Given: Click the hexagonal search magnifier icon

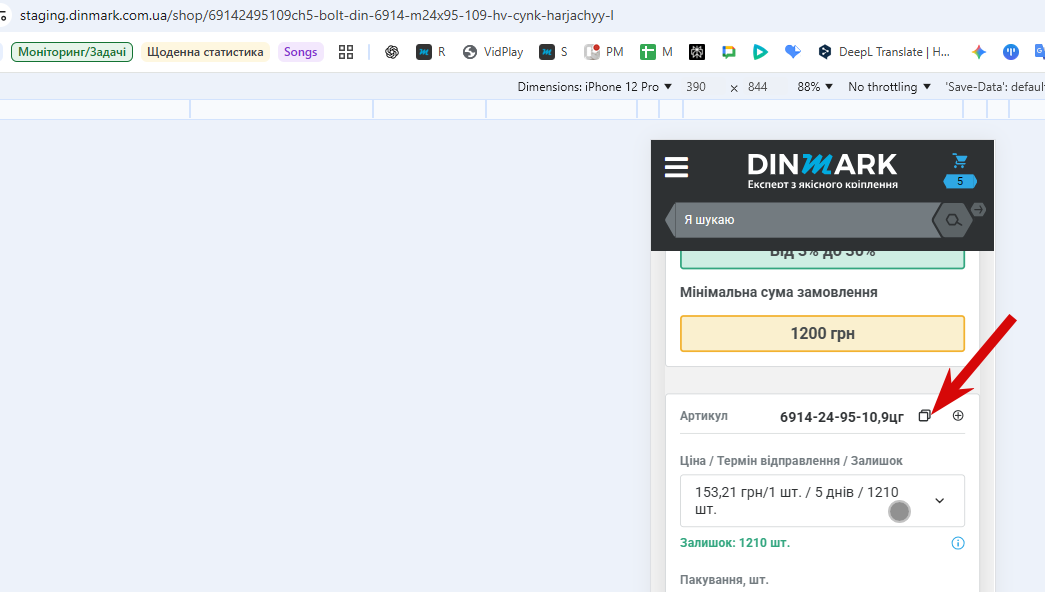Looking at the screenshot, I should pyautogui.click(x=953, y=220).
